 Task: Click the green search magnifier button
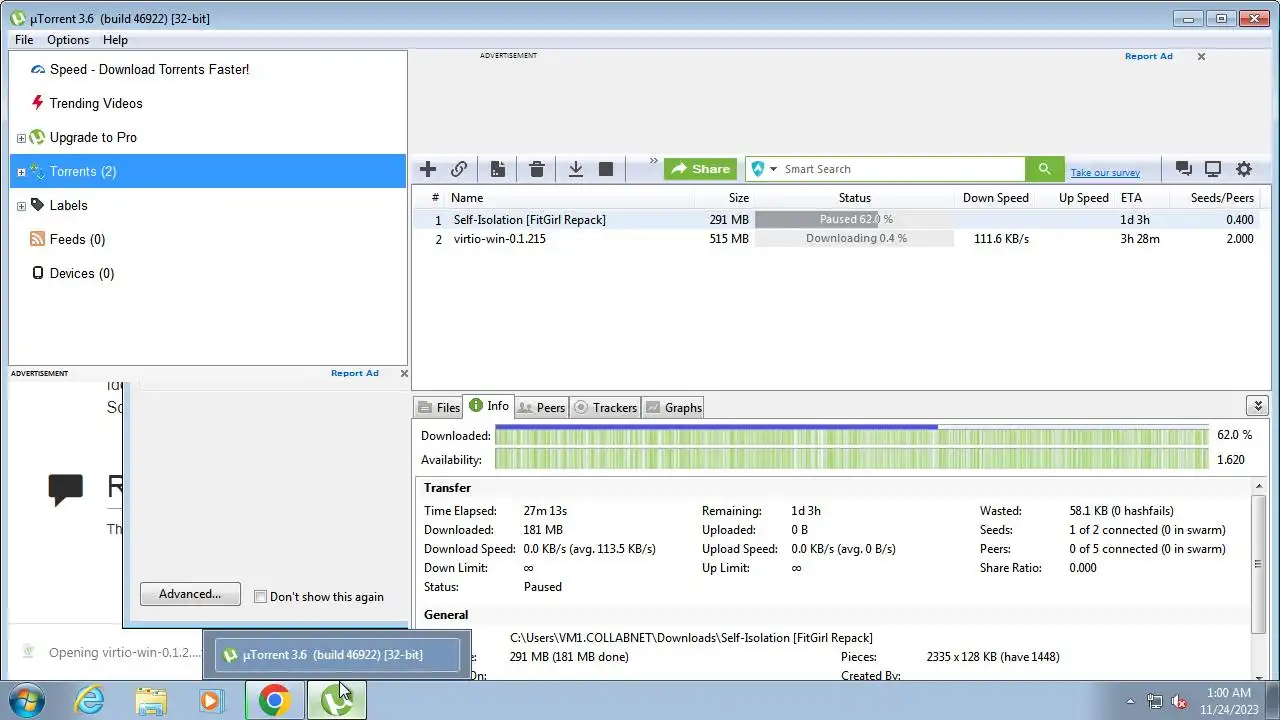[x=1044, y=169]
